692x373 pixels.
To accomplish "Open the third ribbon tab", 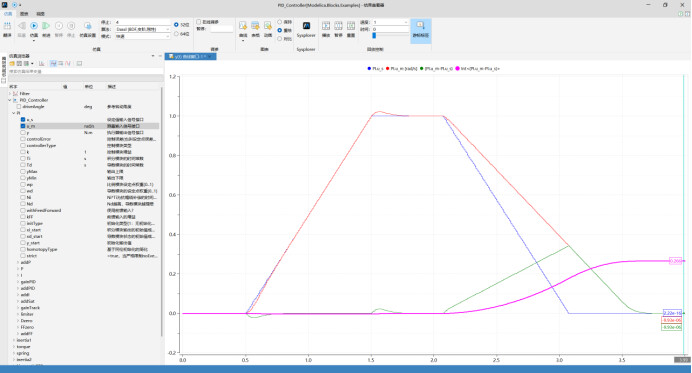I will (40, 14).
